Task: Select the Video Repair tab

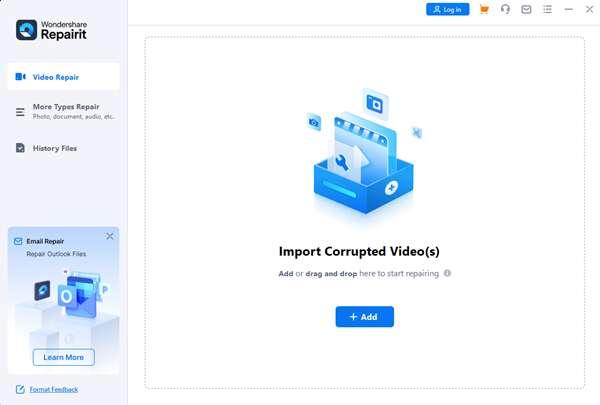Action: [x=63, y=77]
